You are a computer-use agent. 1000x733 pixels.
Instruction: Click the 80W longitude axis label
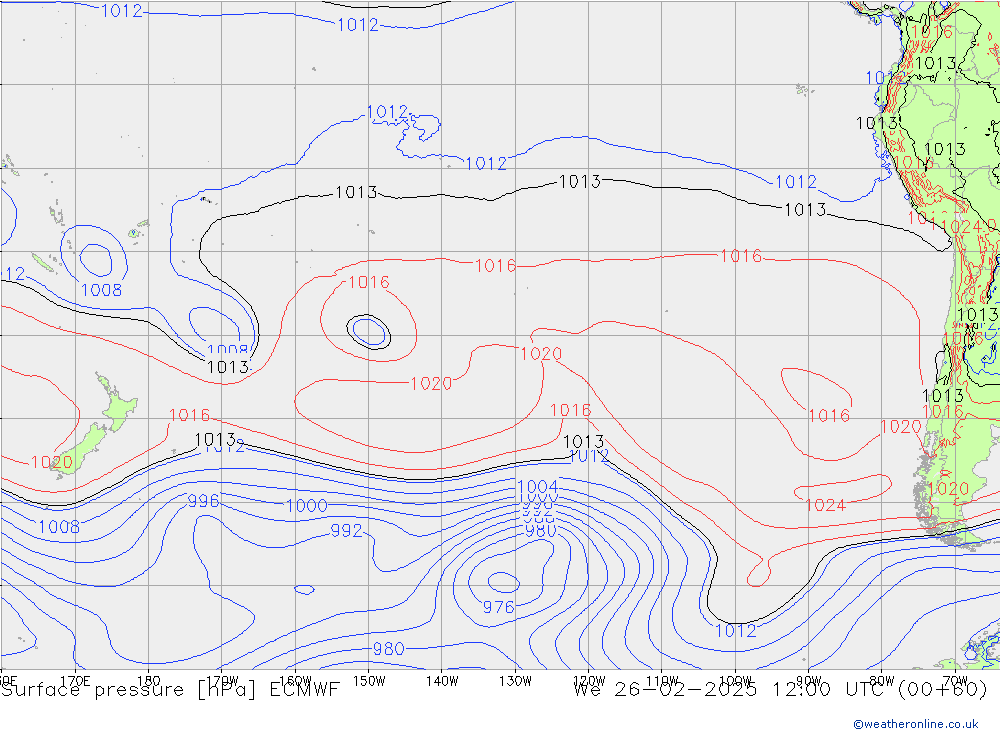tap(882, 681)
